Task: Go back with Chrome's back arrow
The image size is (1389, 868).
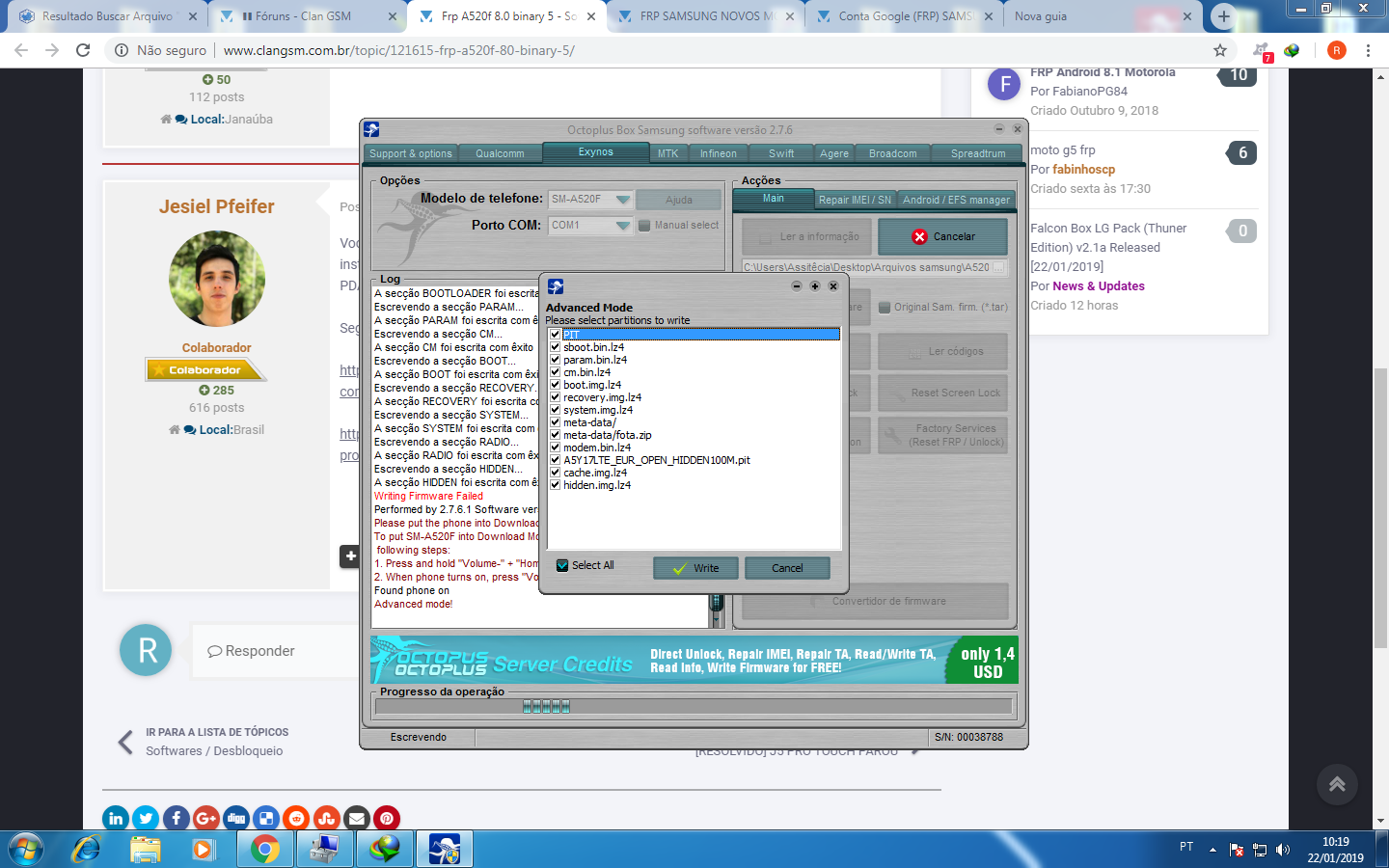Action: [21, 50]
